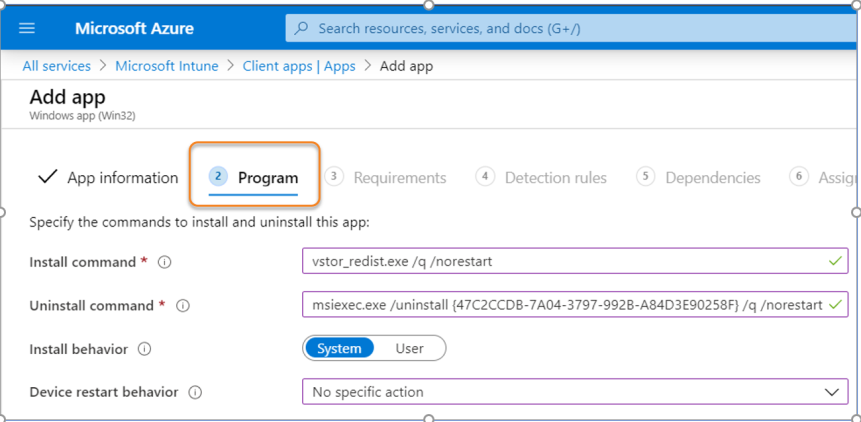Expand Device restart behavior dropdown
Screen dimensions: 861x422
pos(574,392)
